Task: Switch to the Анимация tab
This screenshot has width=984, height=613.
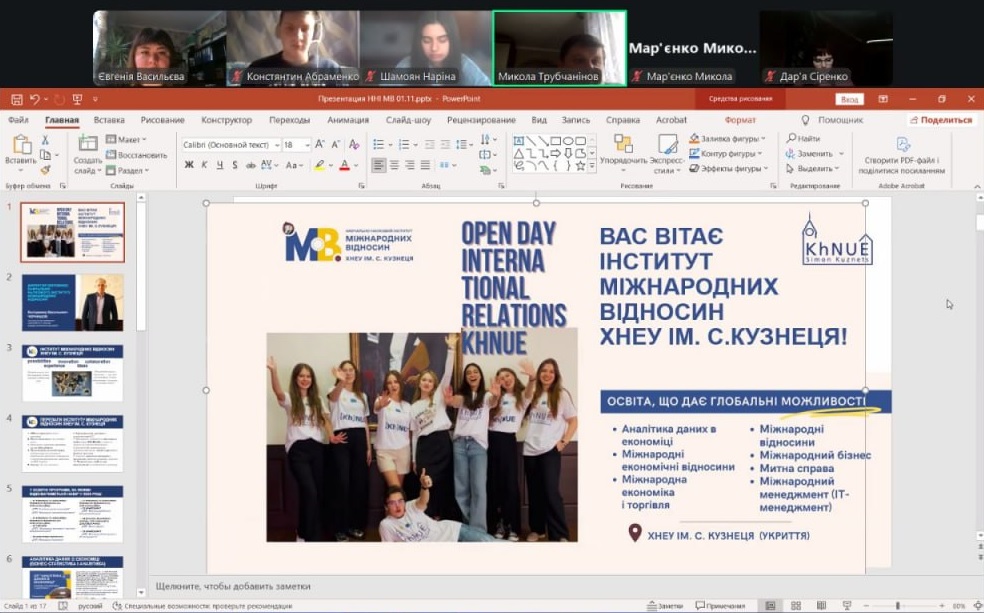Action: point(348,120)
